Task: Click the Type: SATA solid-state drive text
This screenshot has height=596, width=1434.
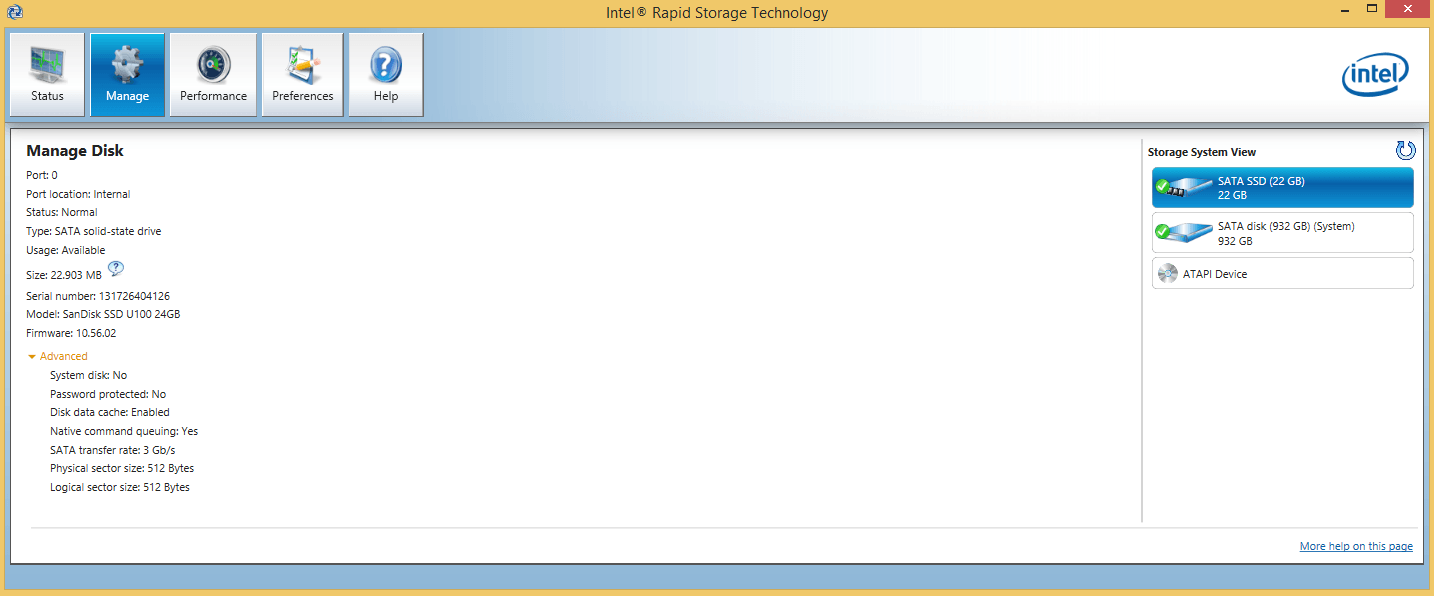Action: 93,231
